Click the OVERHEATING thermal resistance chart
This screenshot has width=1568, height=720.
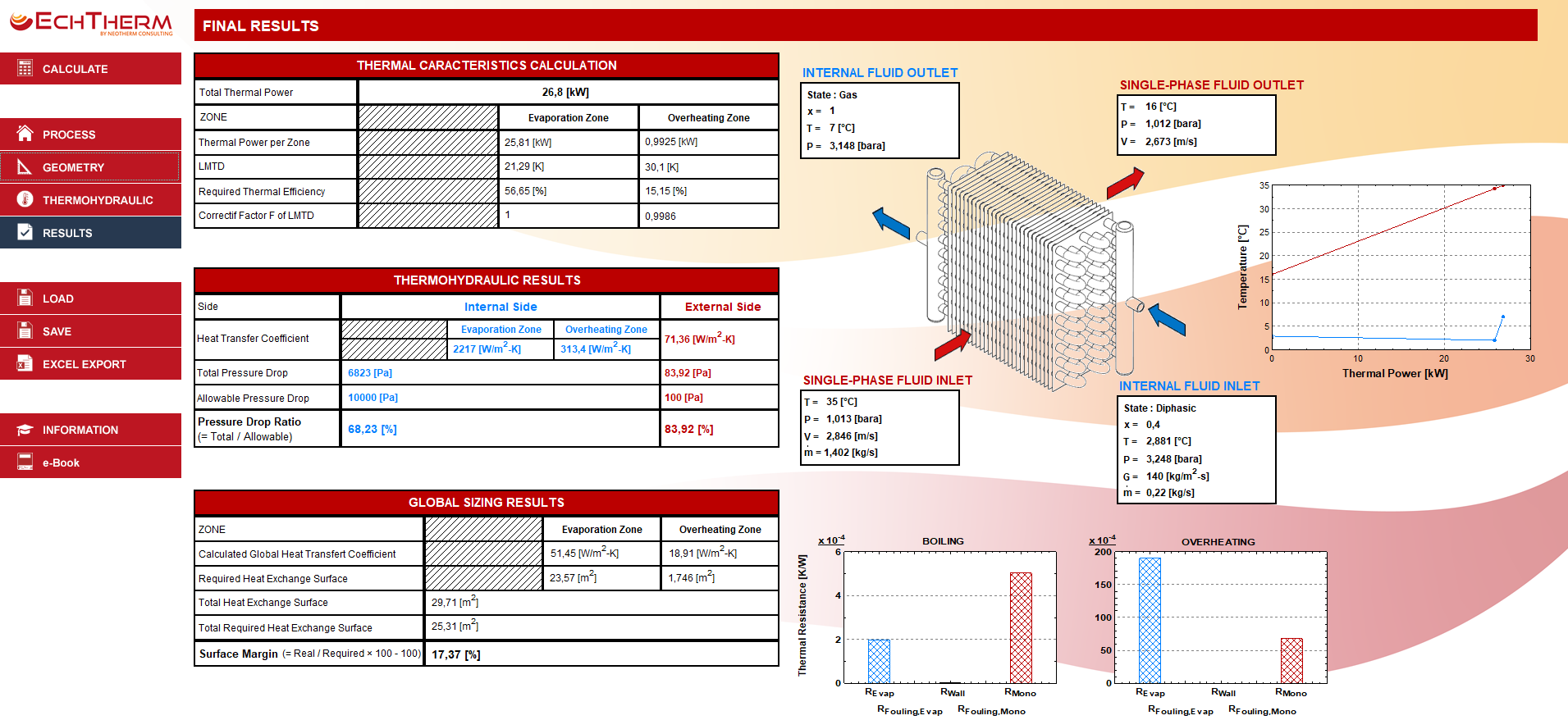(x=1206, y=625)
